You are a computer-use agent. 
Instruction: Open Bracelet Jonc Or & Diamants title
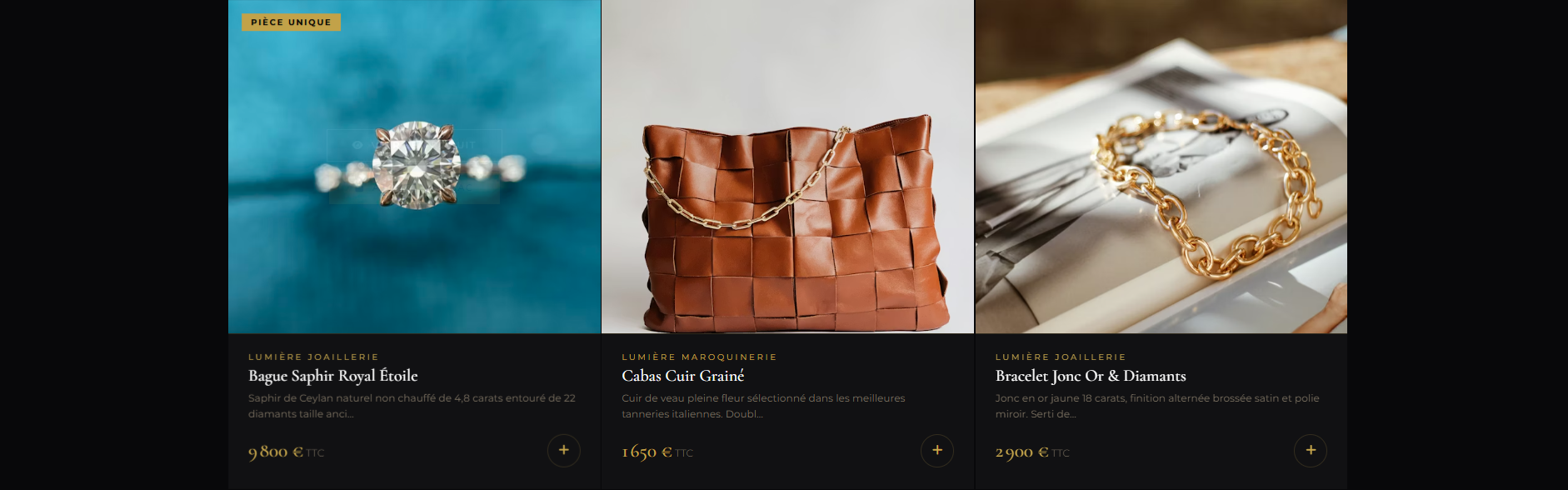click(x=1091, y=376)
